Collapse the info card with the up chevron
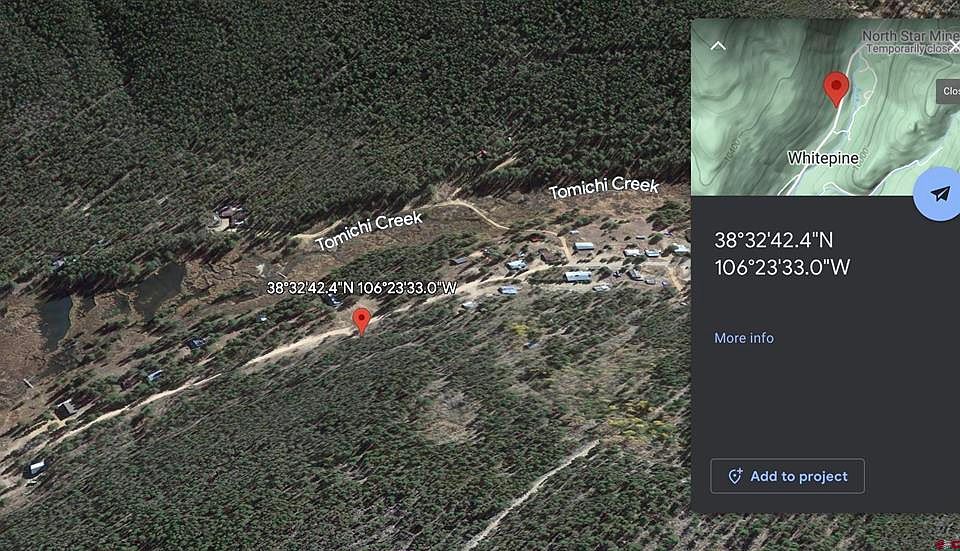960x551 pixels. [718, 45]
